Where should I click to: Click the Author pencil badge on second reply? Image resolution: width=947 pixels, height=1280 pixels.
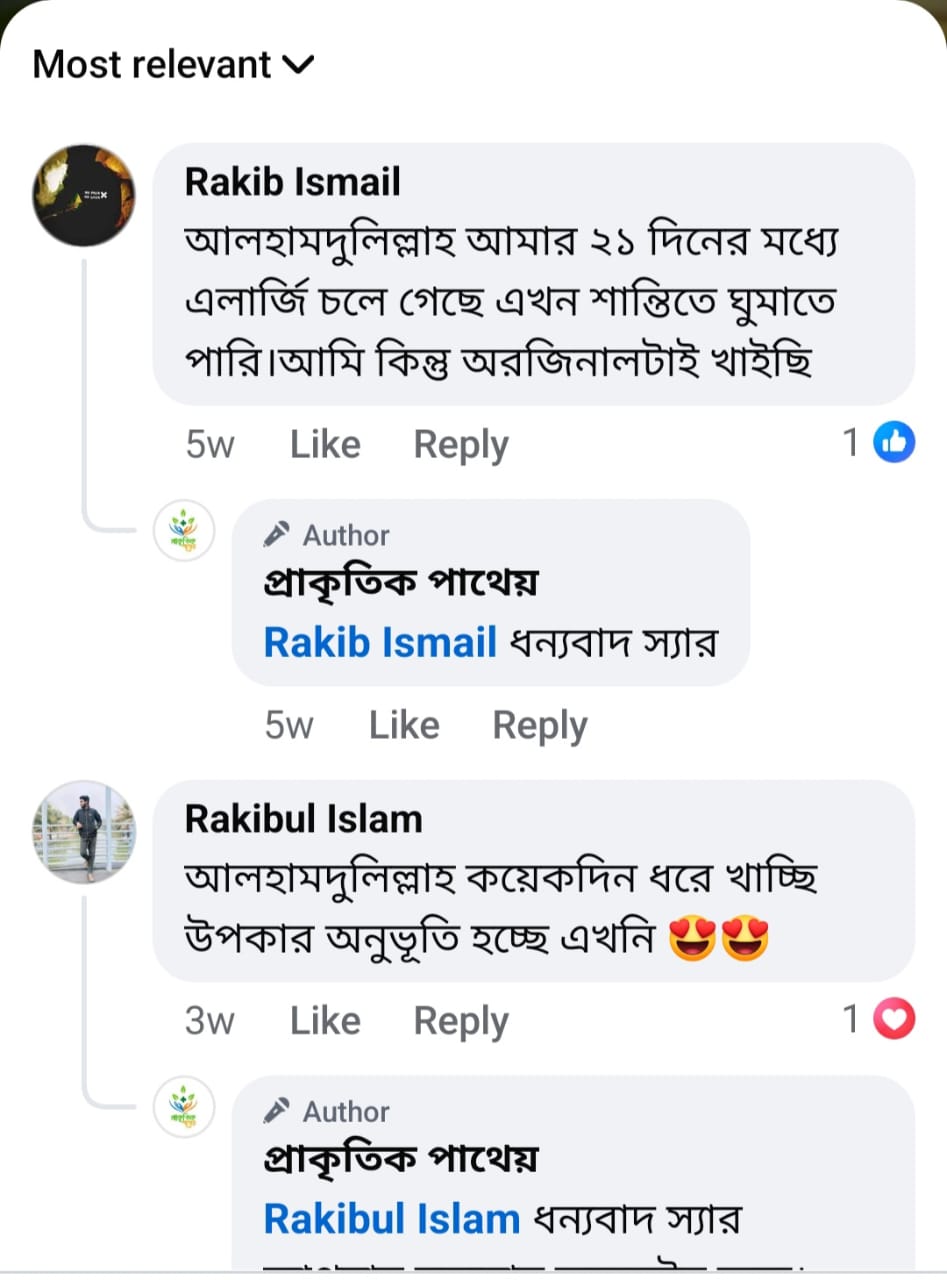pyautogui.click(x=326, y=1111)
